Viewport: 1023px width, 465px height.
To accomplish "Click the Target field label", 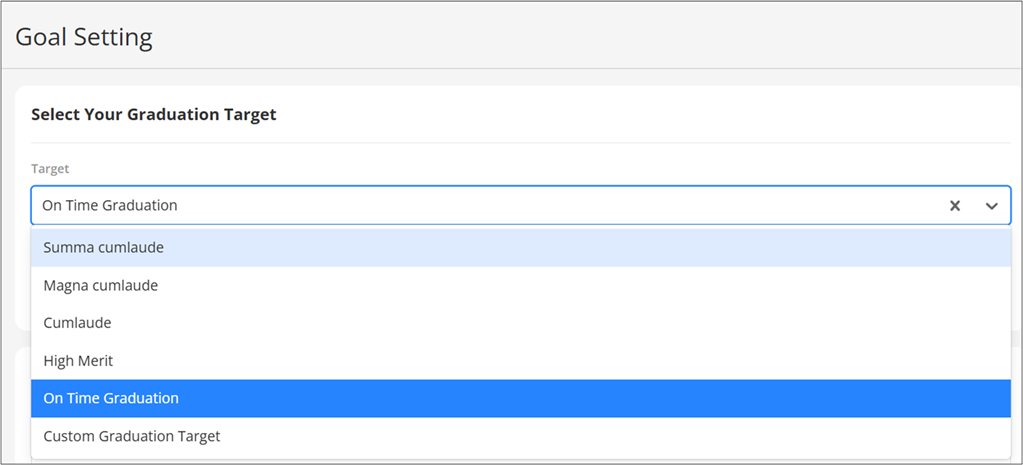I will (50, 169).
